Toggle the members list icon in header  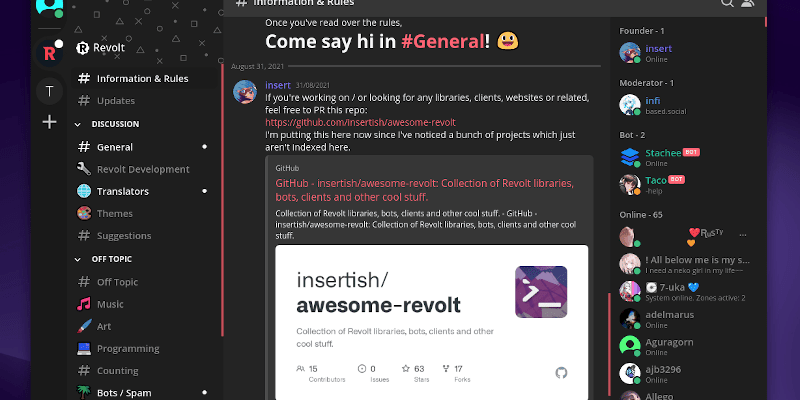747,3
